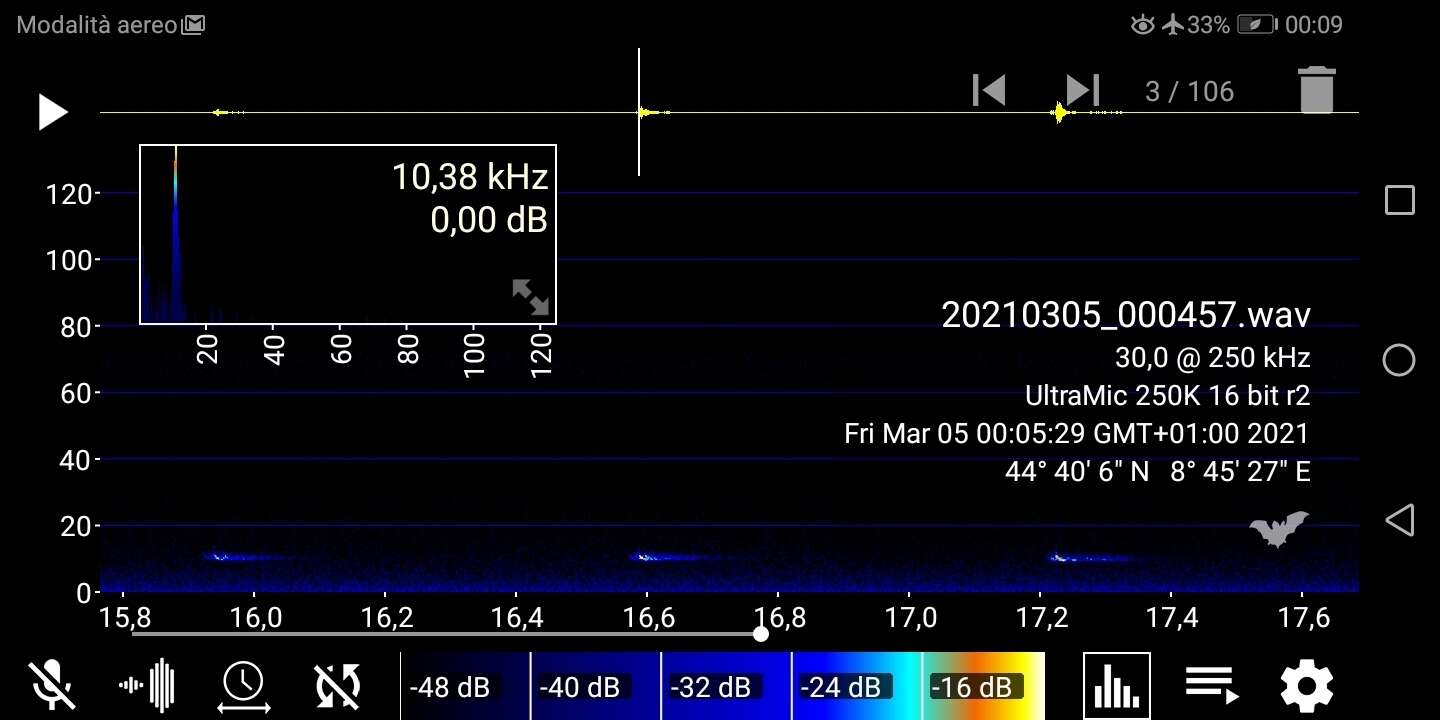This screenshot has height=720, width=1440.
Task: Tap the 3 / 106 recording counter
Action: coord(1189,92)
